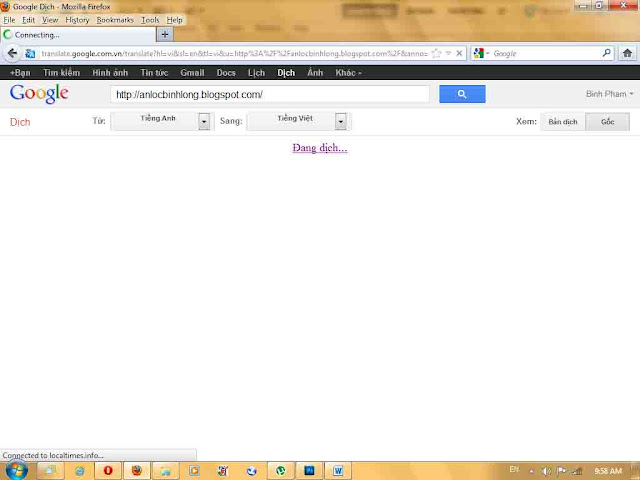
Task: Go to Hình ảnh in Google bar
Action: [110, 73]
